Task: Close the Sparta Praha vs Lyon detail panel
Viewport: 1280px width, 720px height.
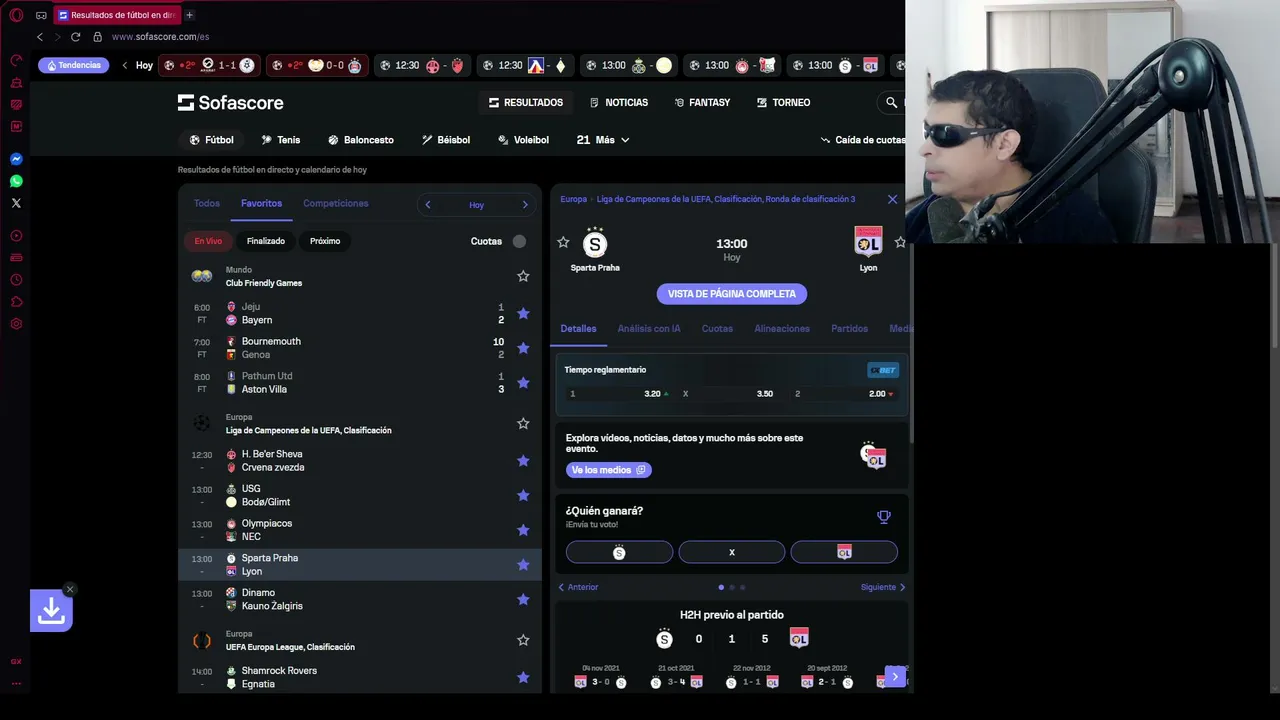Action: point(892,199)
